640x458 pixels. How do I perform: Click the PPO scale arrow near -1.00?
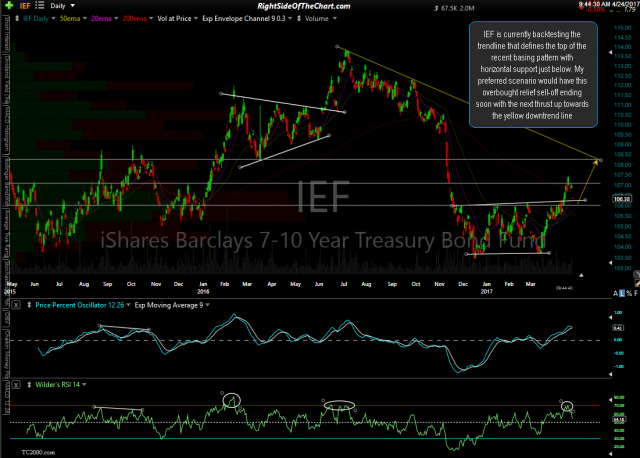pos(611,374)
